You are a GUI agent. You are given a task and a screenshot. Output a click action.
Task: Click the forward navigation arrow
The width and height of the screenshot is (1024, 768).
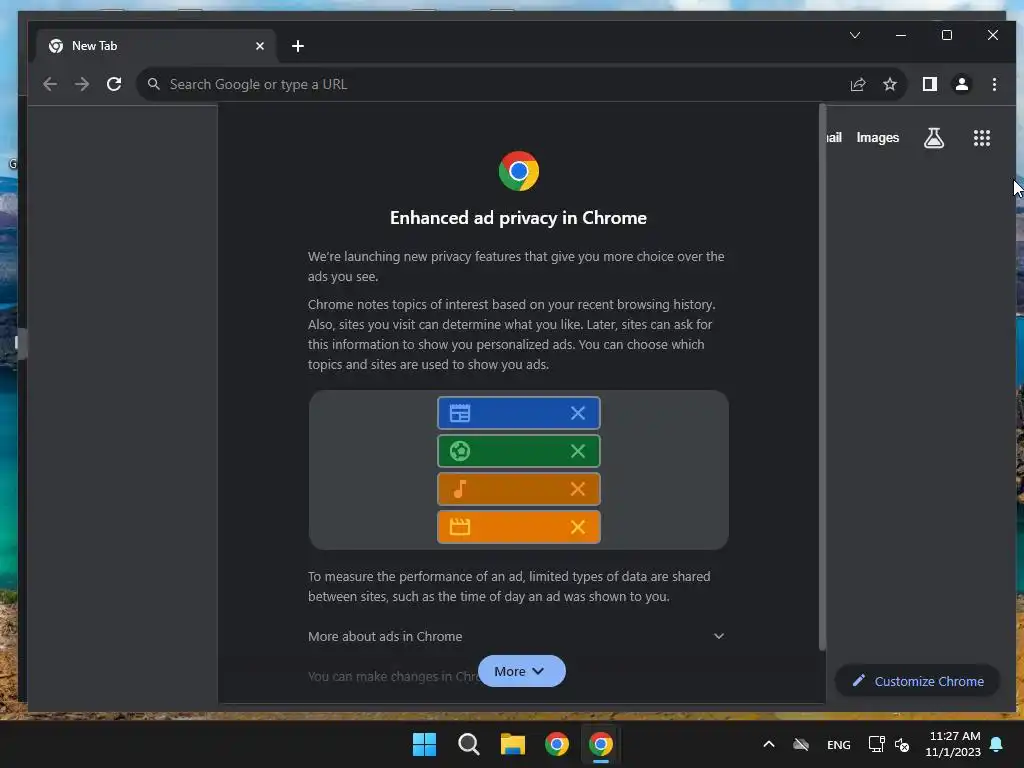[x=82, y=84]
